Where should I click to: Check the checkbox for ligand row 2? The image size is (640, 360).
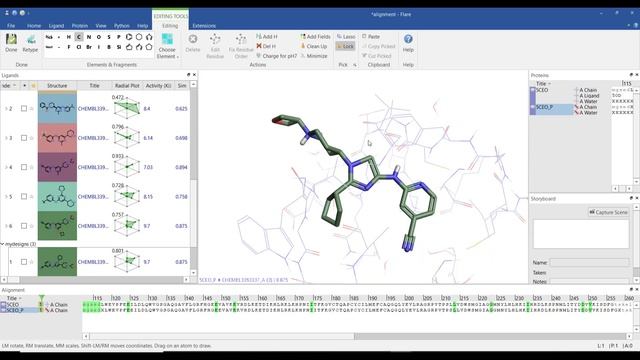click(x=24, y=109)
